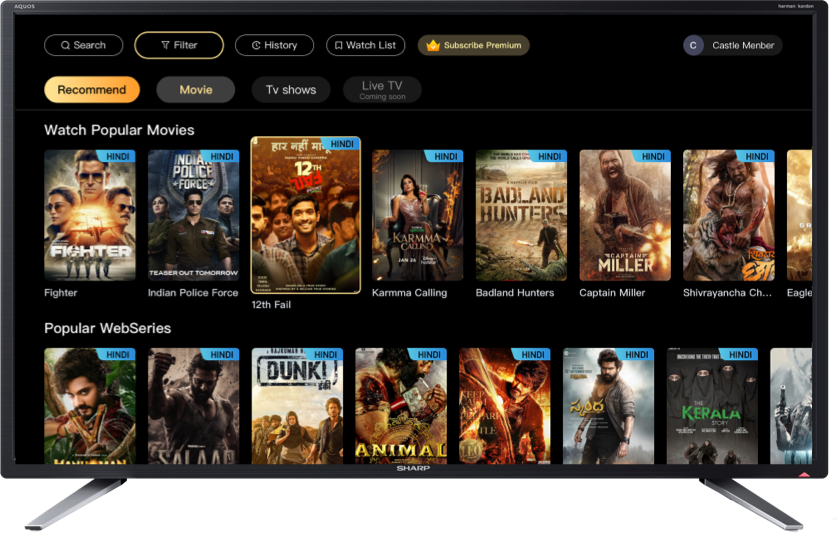Switch to the Movie tab
The width and height of the screenshot is (840, 534).
[x=196, y=89]
